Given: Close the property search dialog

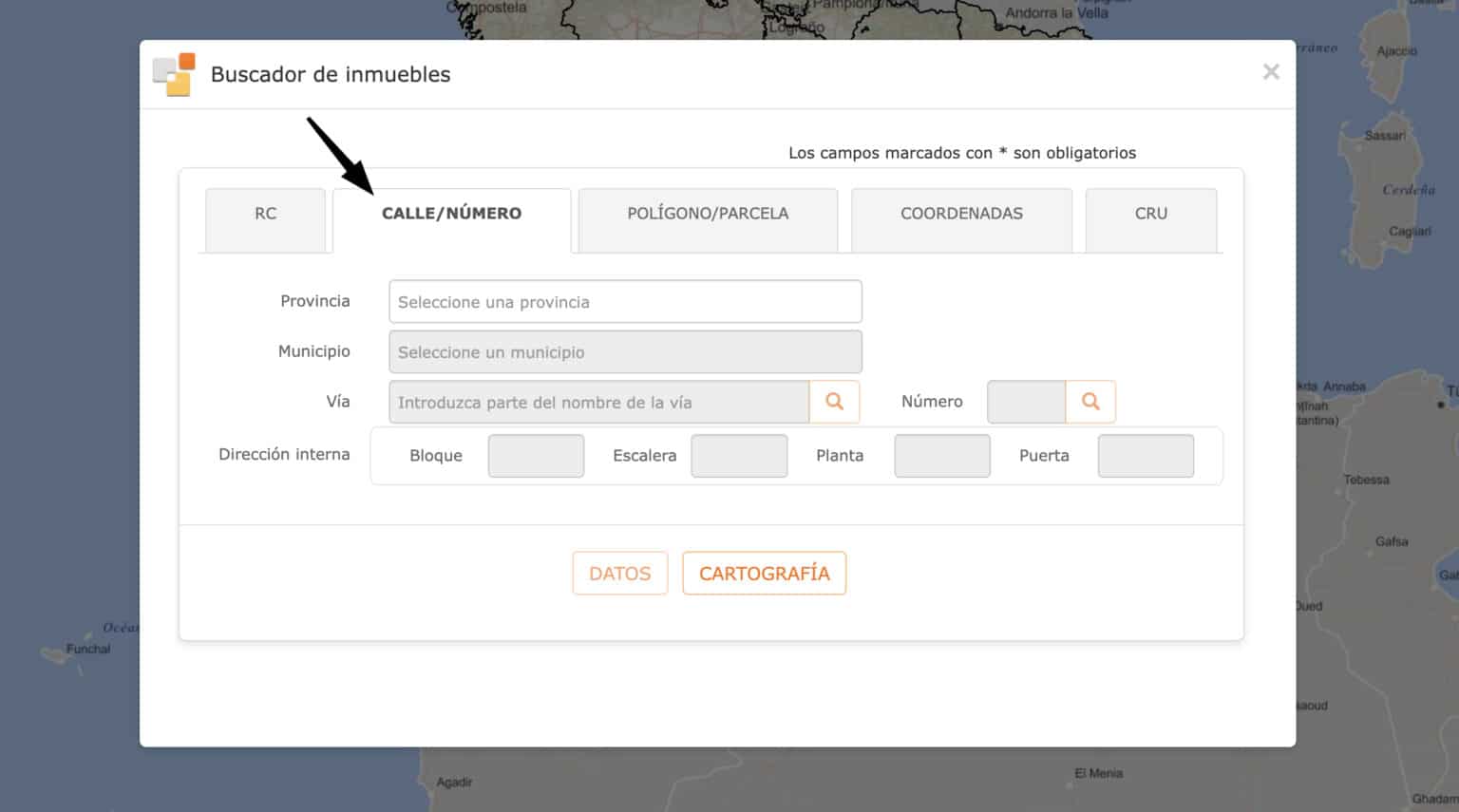Looking at the screenshot, I should (1271, 71).
